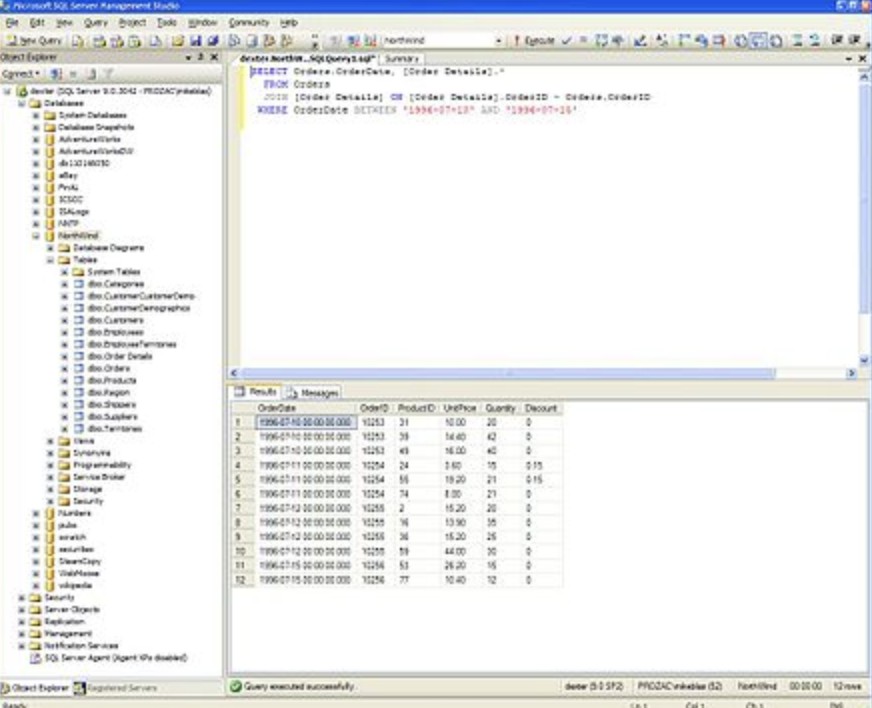Select SQL Server Agent node
The width and height of the screenshot is (872, 708).
[x=115, y=658]
